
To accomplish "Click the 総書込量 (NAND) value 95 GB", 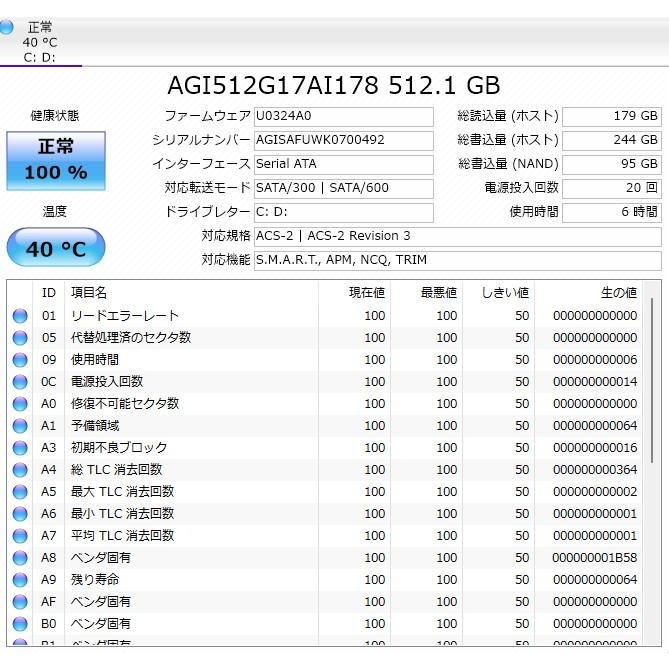I will click(612, 164).
